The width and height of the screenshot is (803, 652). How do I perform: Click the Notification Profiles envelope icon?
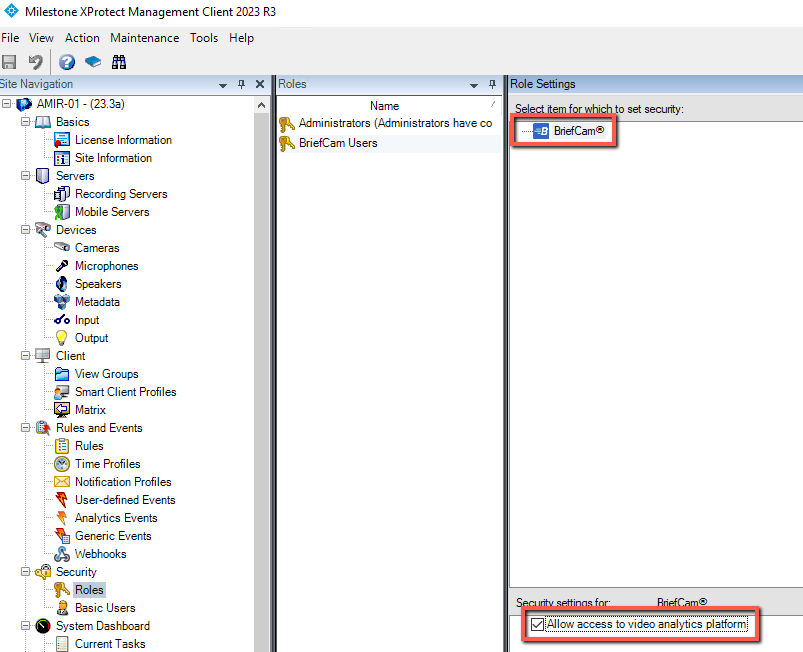pos(62,482)
